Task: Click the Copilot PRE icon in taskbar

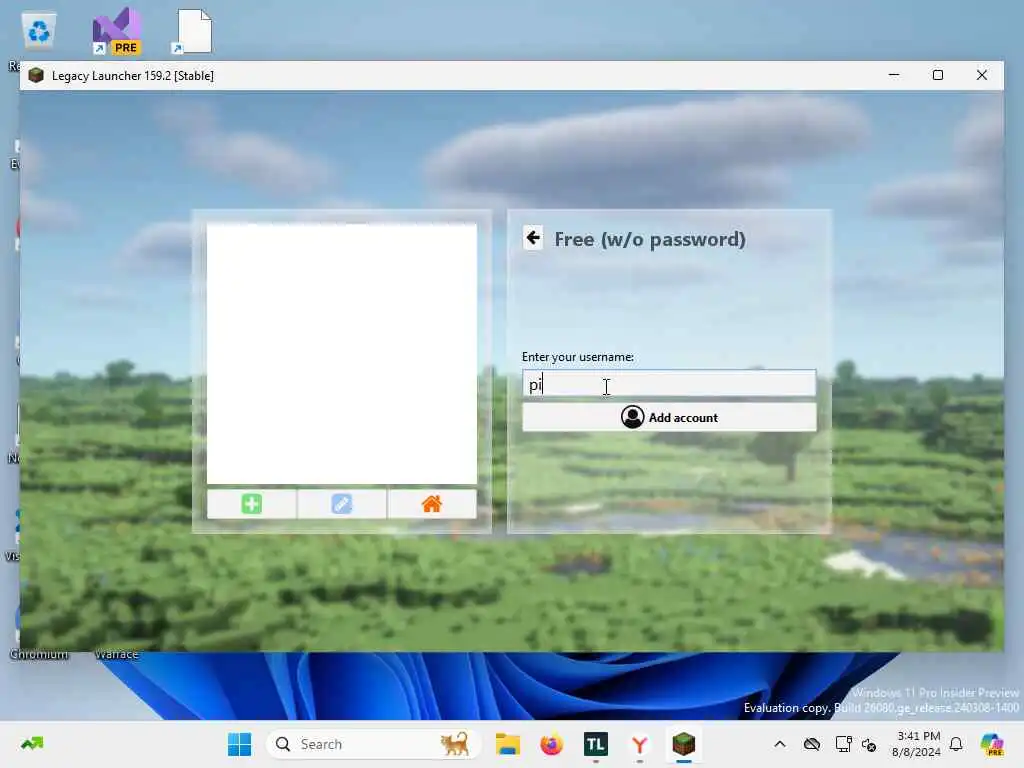Action: pyautogui.click(x=992, y=744)
